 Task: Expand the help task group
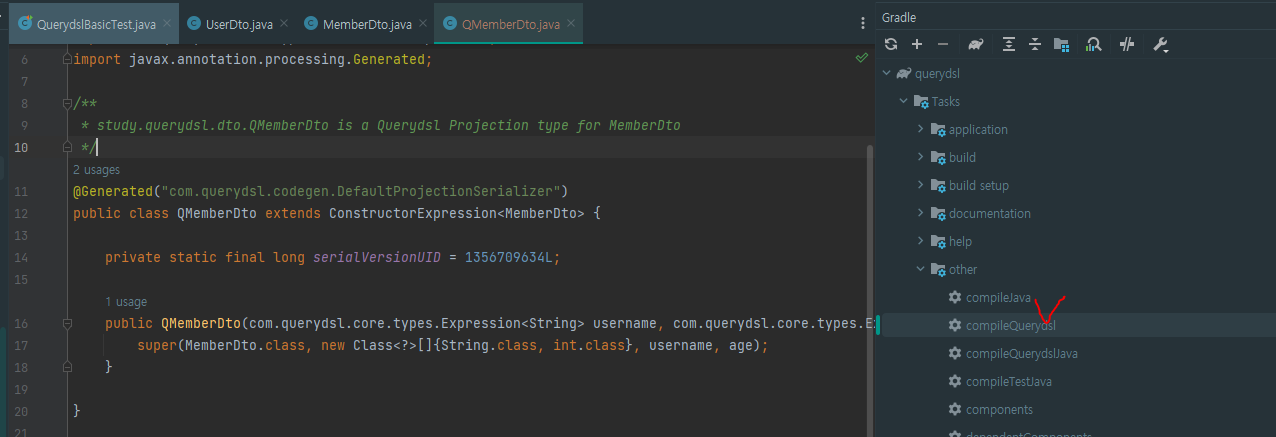[921, 241]
